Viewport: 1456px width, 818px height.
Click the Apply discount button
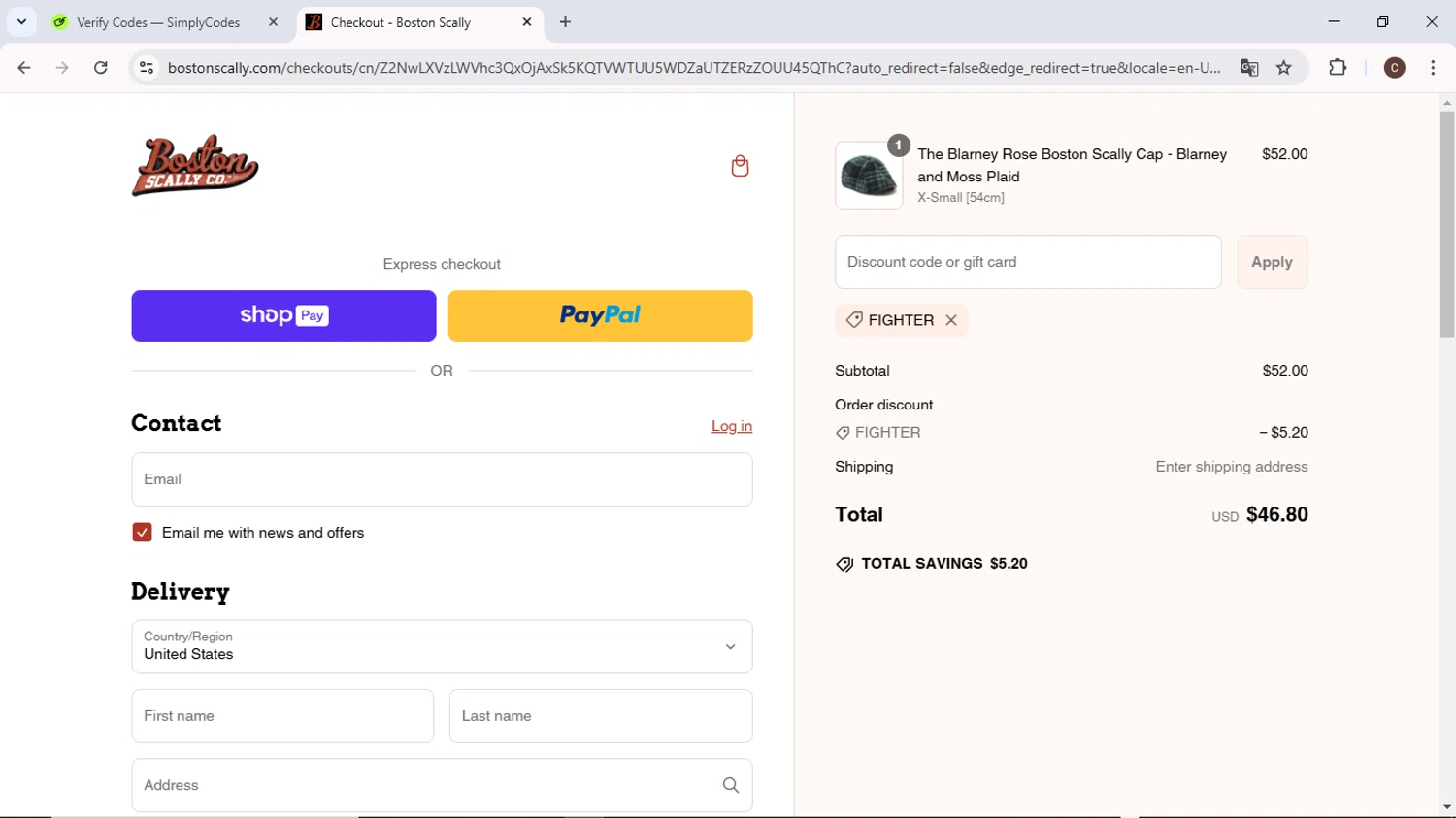point(1272,262)
